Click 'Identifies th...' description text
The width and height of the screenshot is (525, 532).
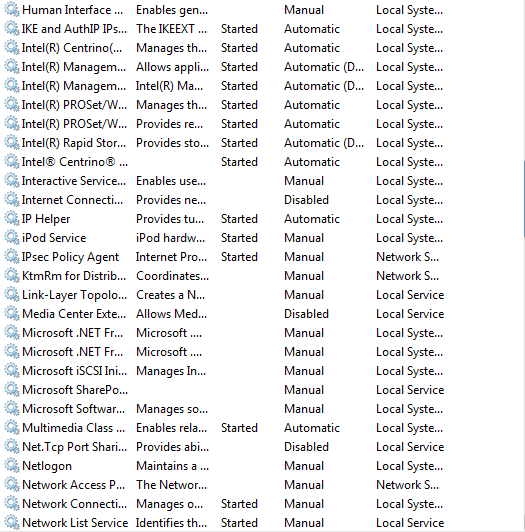coord(171,523)
